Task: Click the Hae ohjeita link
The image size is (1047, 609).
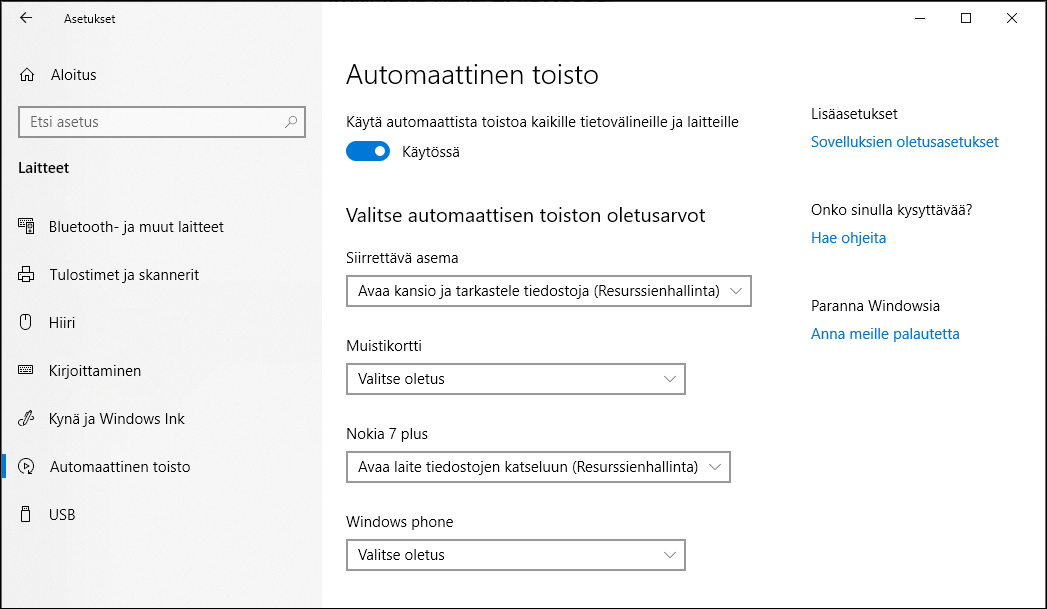Action: point(848,238)
